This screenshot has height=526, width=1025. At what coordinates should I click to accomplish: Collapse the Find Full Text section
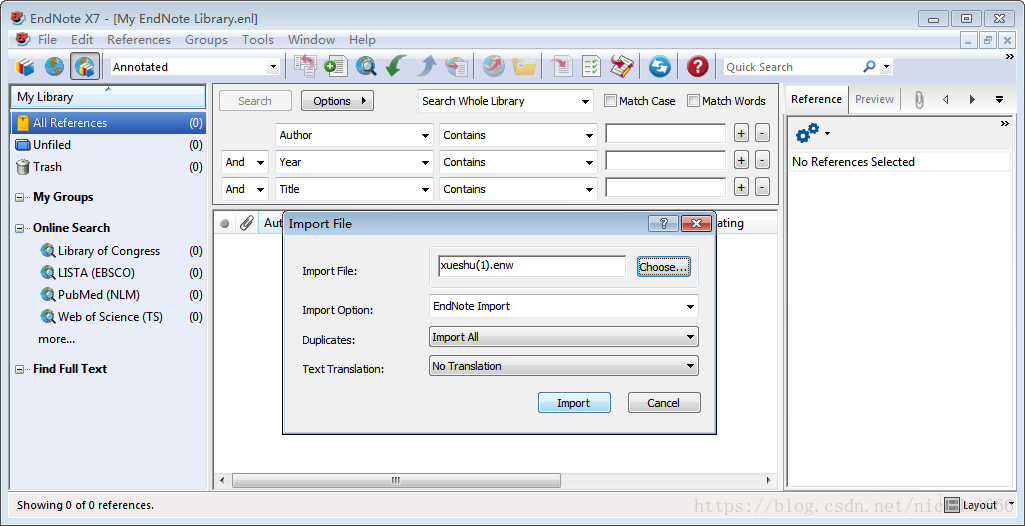(20, 369)
